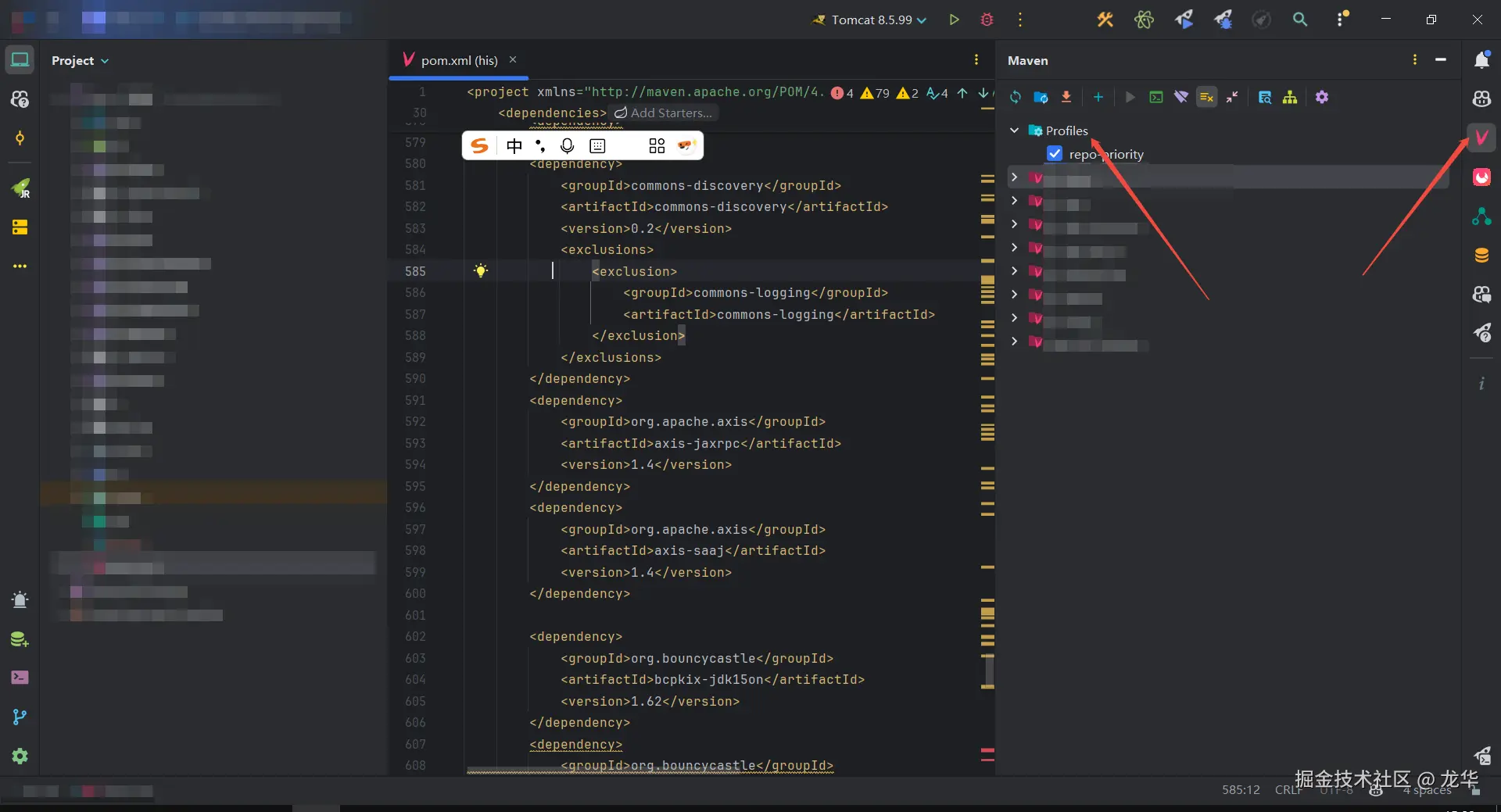Download Maven sources and documentation
The width and height of the screenshot is (1501, 812).
(x=1066, y=97)
